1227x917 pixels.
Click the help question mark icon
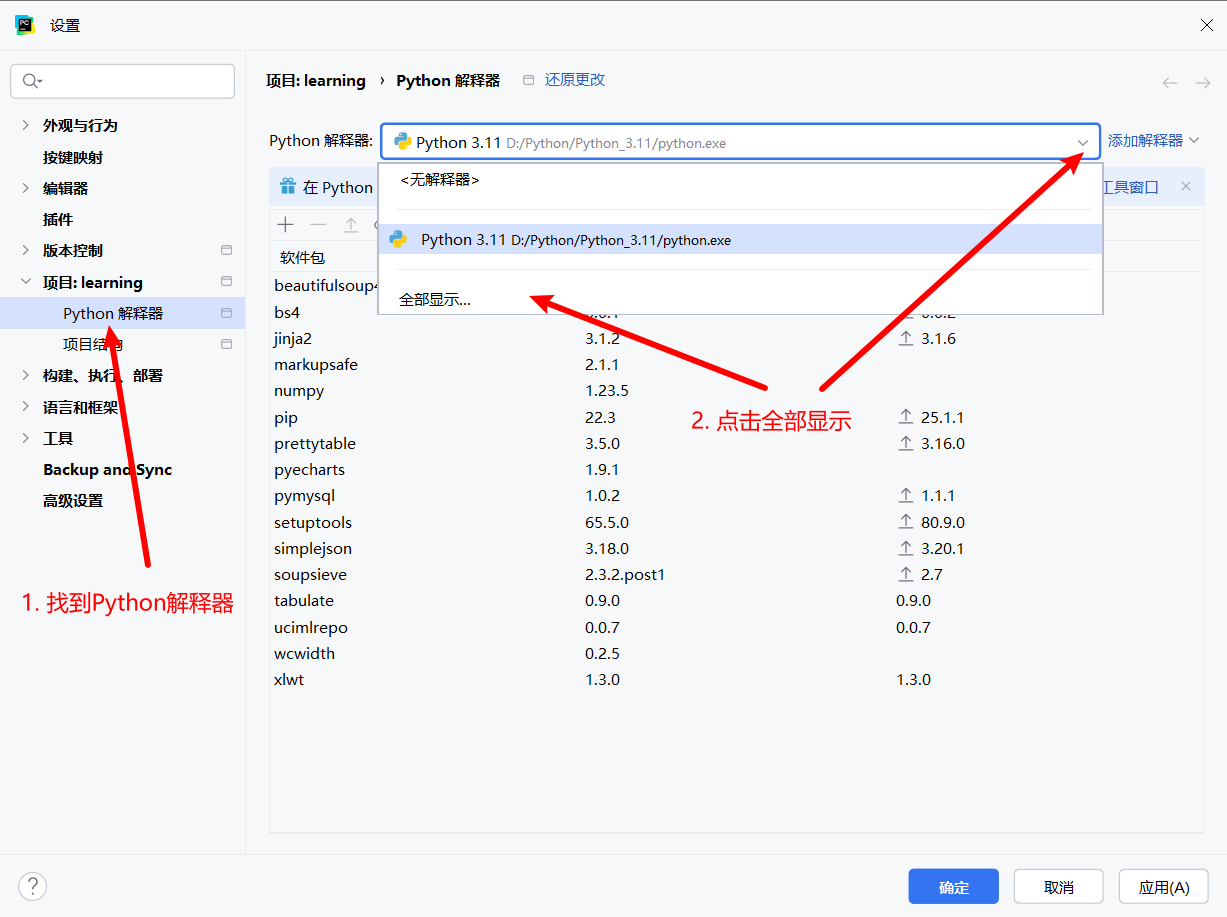32,886
